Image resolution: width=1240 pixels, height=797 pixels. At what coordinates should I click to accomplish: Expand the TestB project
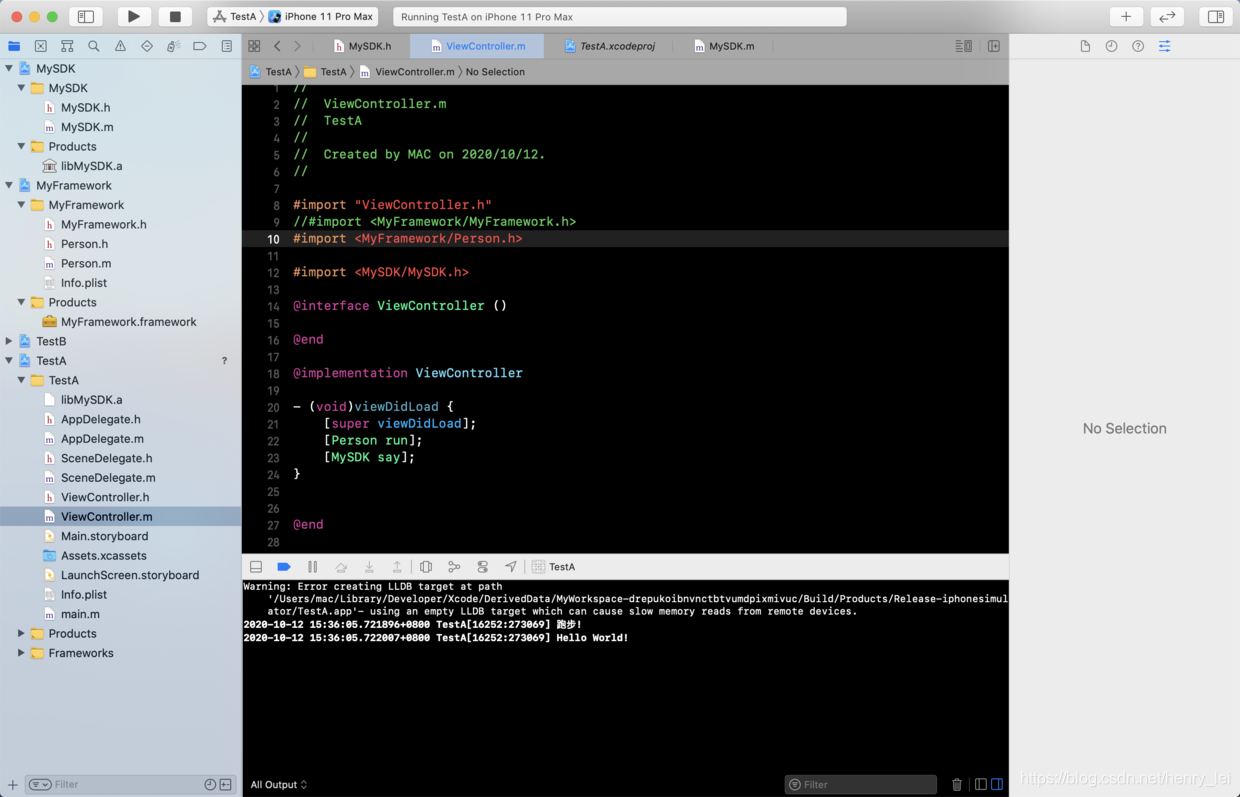point(9,341)
